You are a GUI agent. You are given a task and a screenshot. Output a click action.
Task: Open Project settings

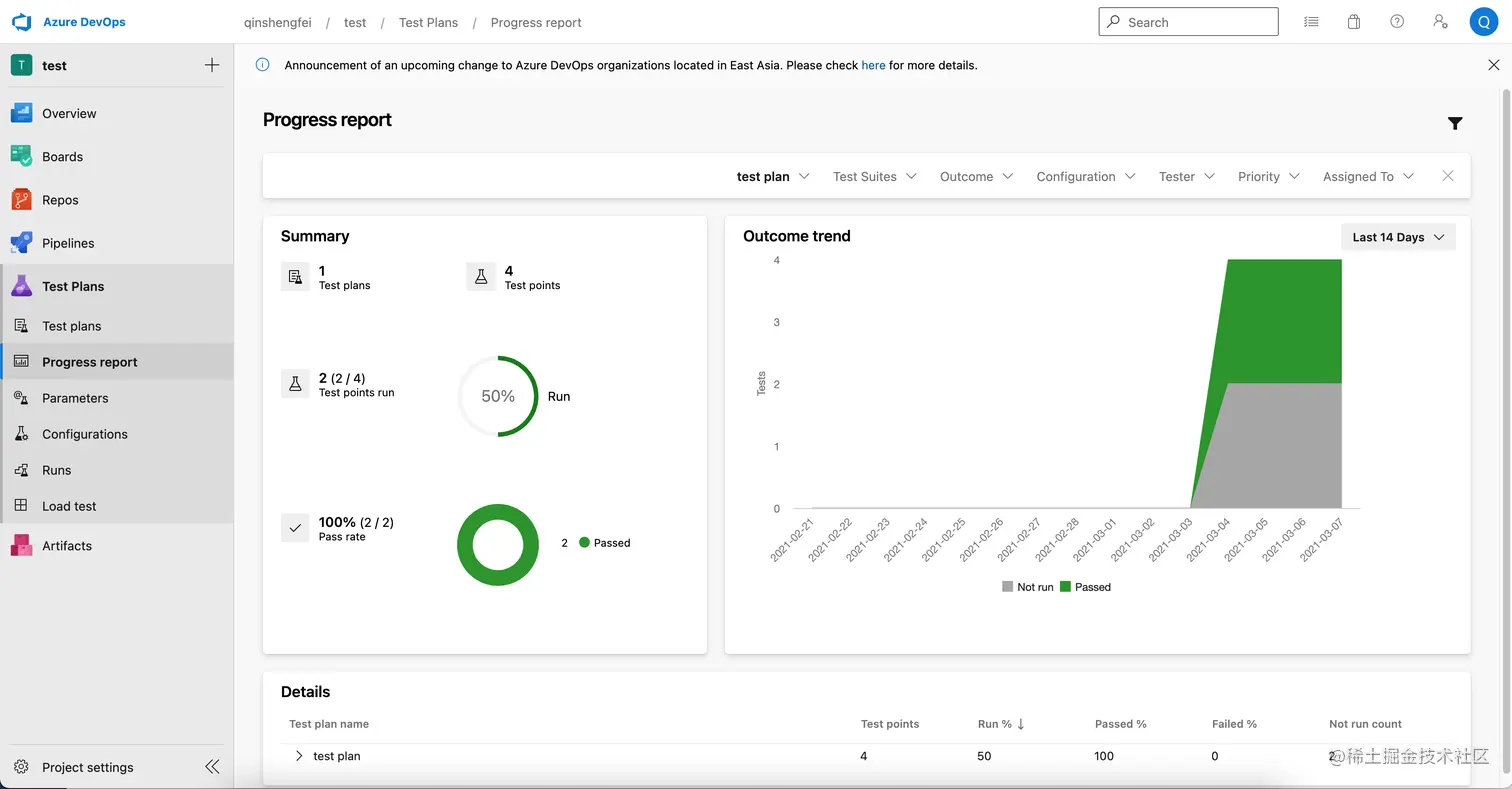(x=88, y=767)
